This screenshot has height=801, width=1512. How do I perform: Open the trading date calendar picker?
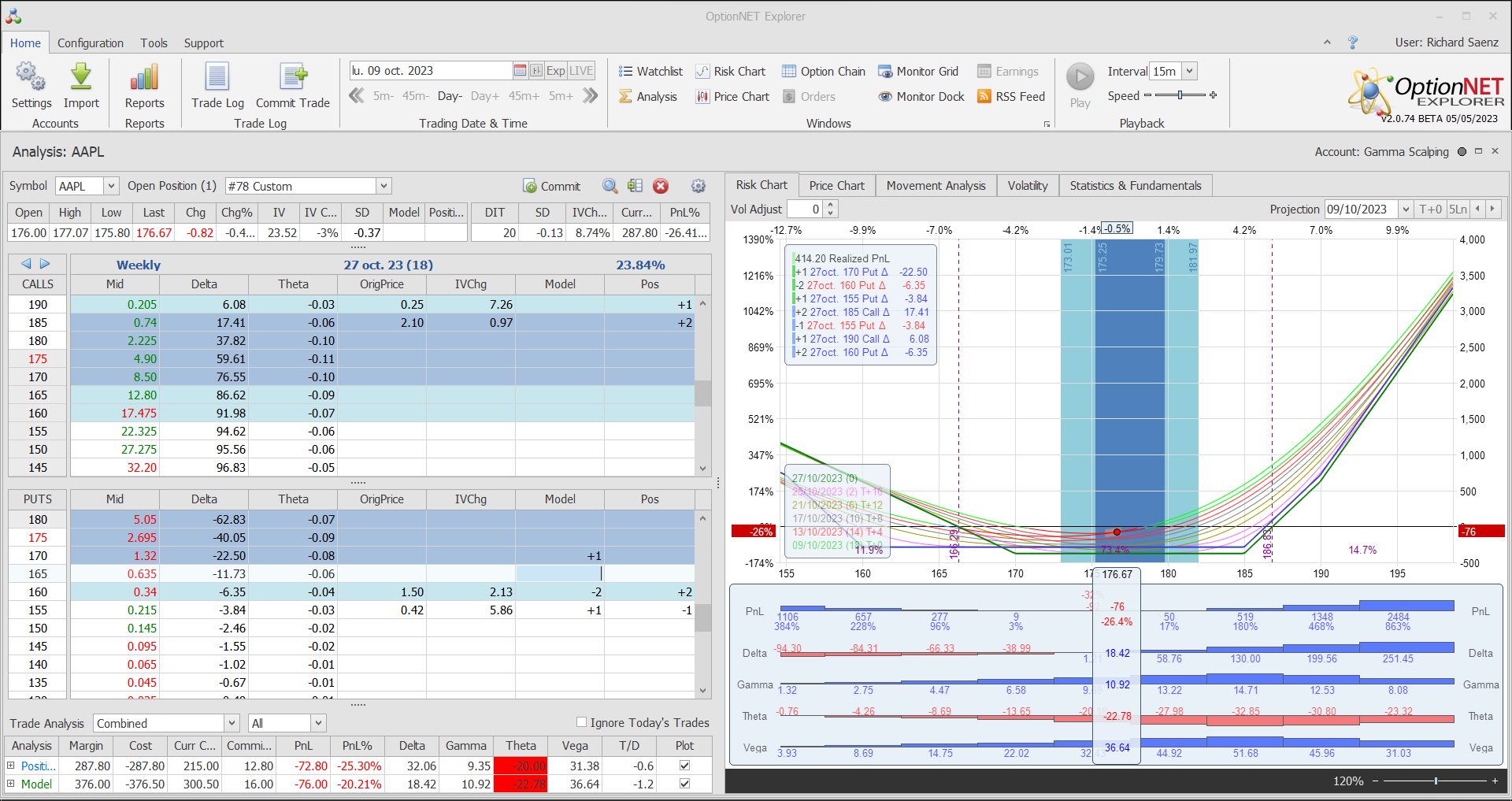(x=520, y=71)
